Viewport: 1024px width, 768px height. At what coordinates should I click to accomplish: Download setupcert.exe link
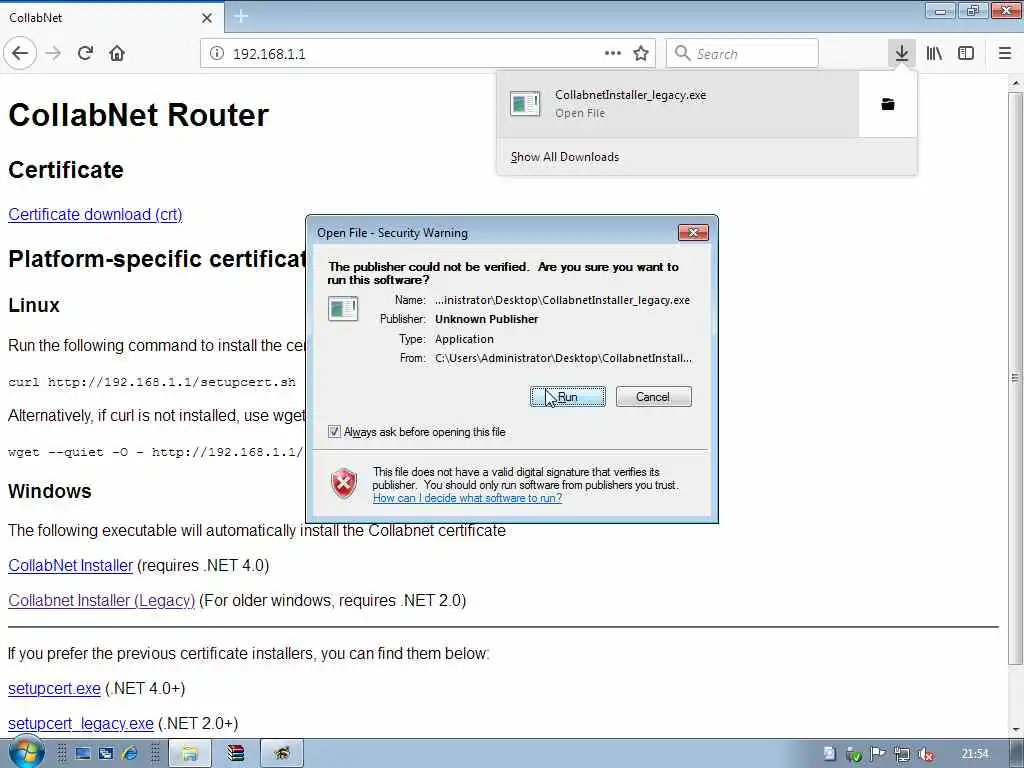click(x=54, y=688)
